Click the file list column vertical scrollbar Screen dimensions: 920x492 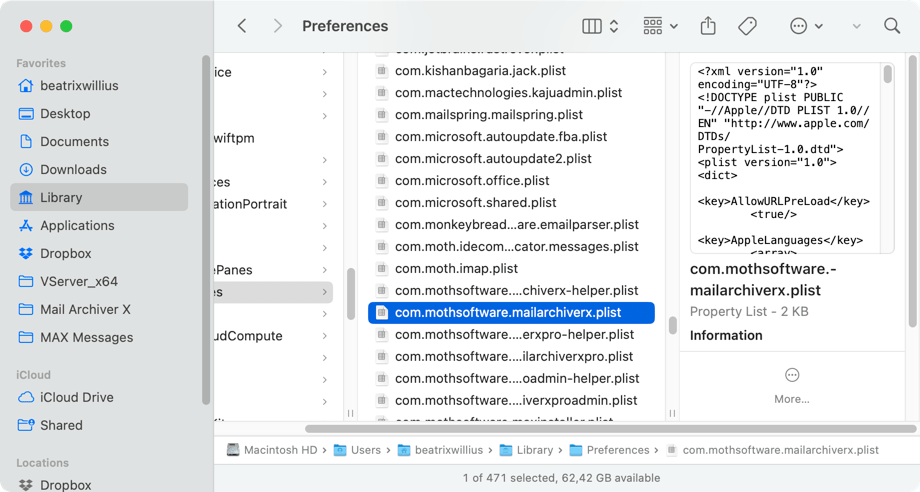(672, 325)
